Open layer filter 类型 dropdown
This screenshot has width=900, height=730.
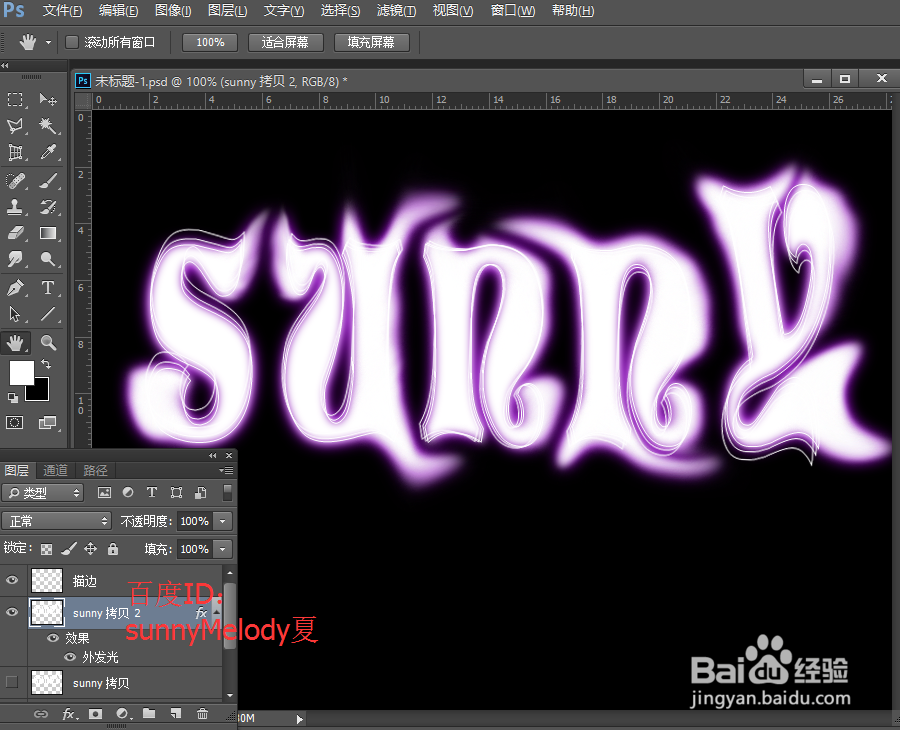click(x=43, y=492)
